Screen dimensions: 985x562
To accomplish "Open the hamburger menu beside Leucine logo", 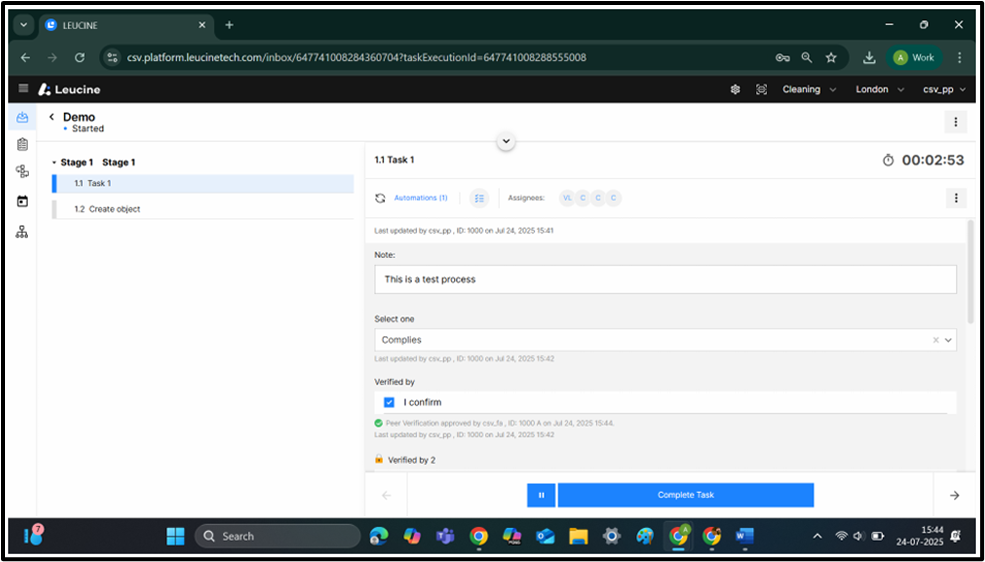I will coord(24,89).
